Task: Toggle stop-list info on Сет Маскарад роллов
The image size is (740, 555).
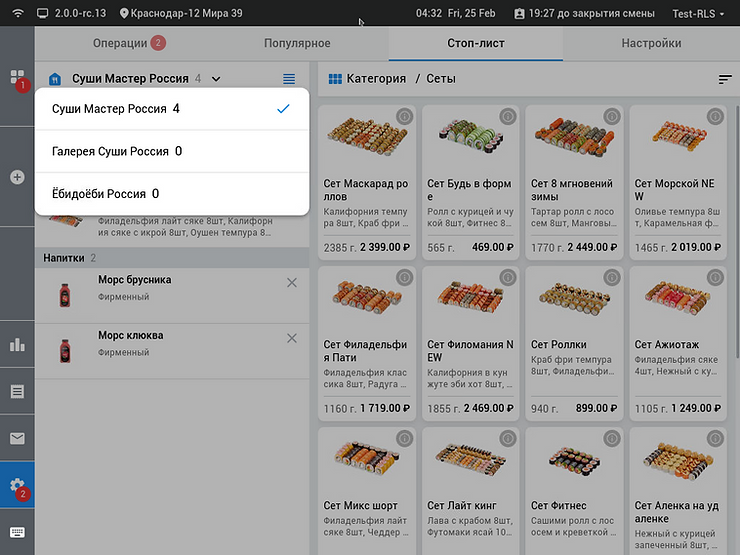Action: pyautogui.click(x=403, y=117)
